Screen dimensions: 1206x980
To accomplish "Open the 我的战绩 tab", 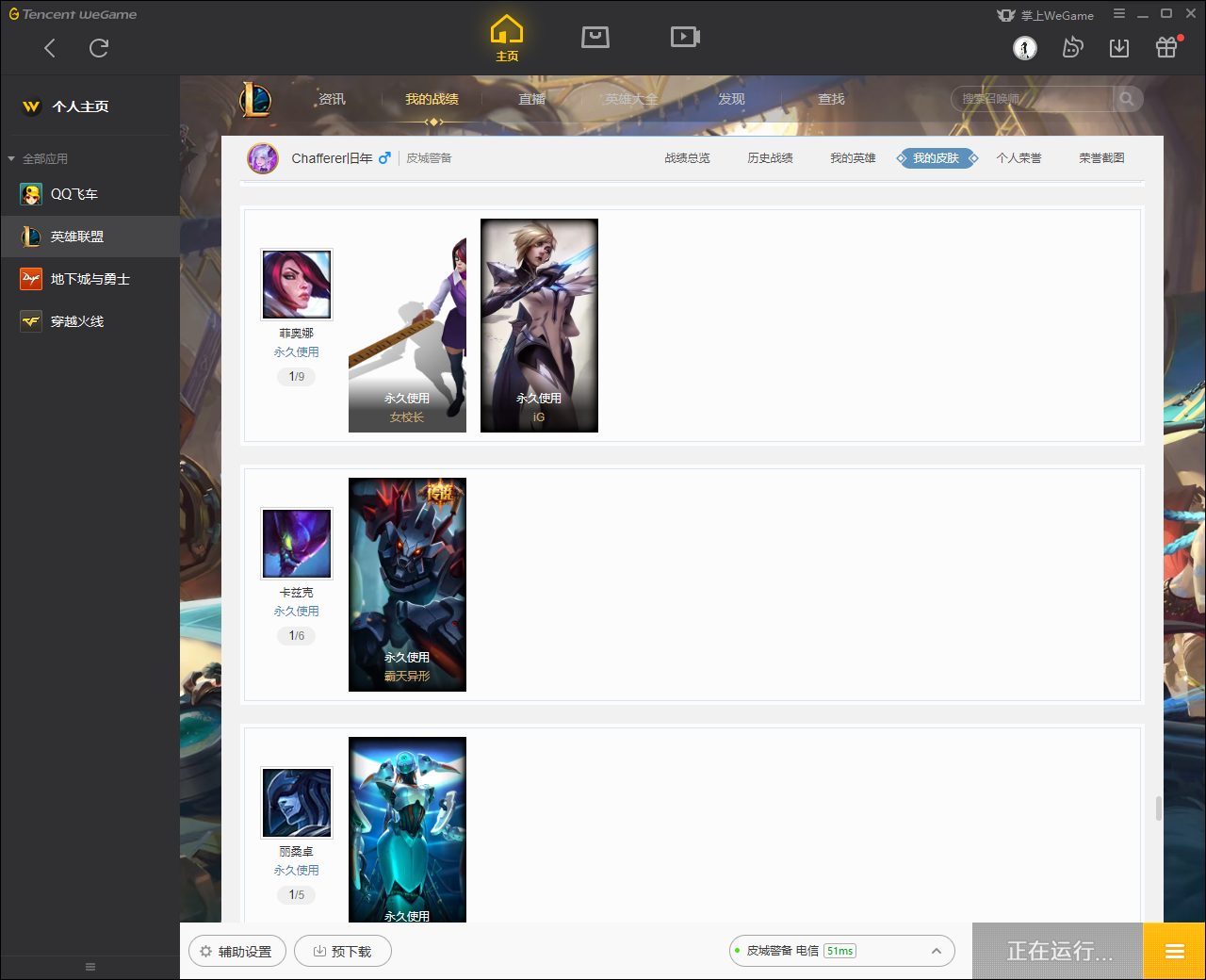I will pos(432,99).
